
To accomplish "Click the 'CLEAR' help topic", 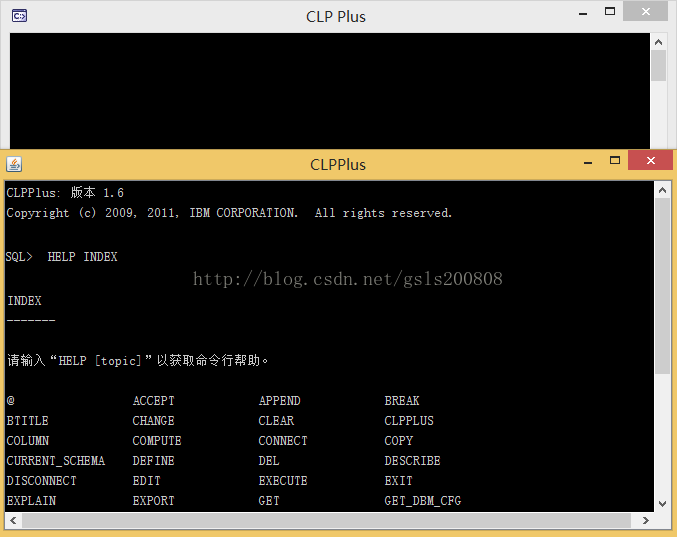I will pyautogui.click(x=276, y=421).
